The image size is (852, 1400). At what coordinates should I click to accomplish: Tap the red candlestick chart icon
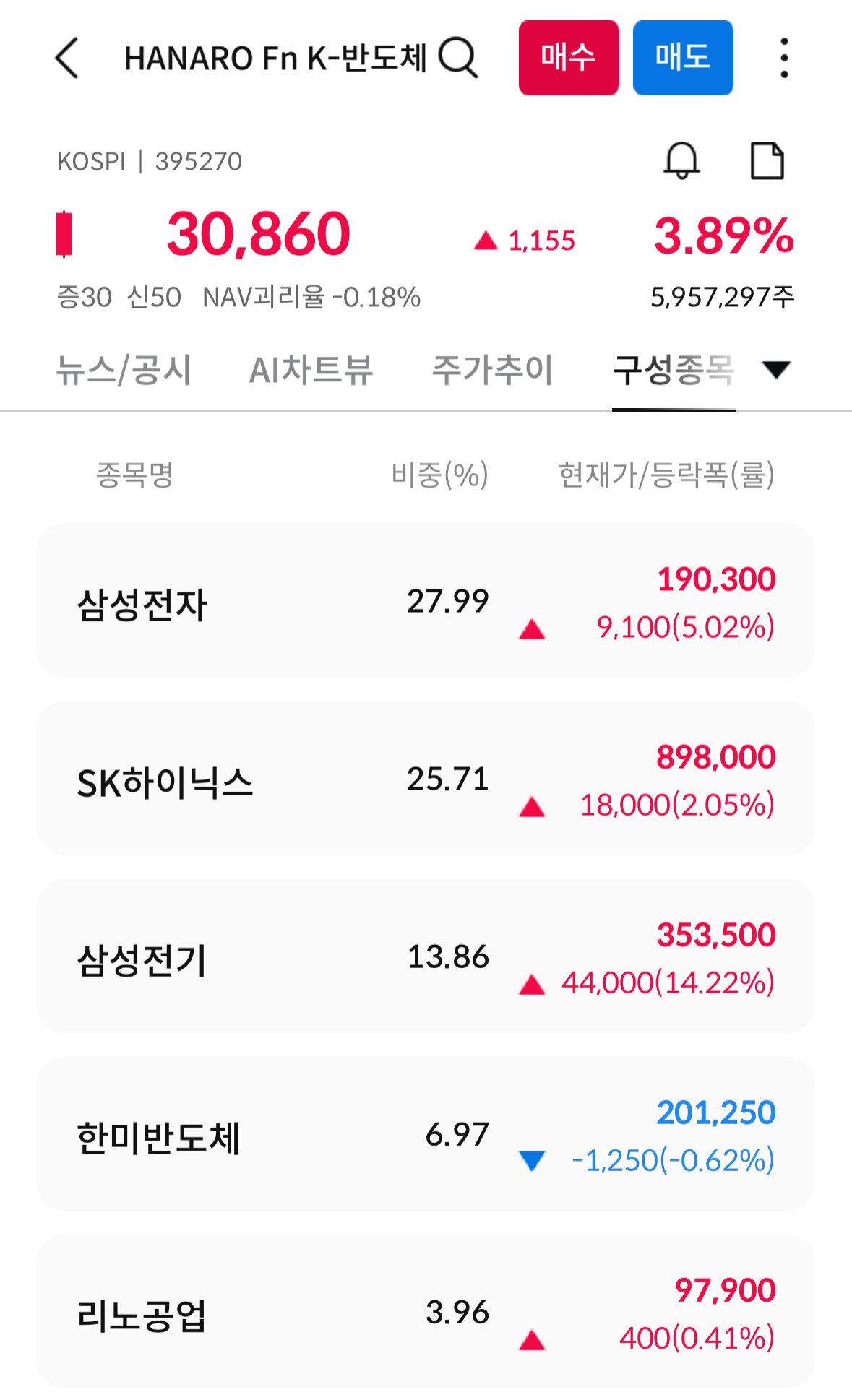(x=64, y=234)
